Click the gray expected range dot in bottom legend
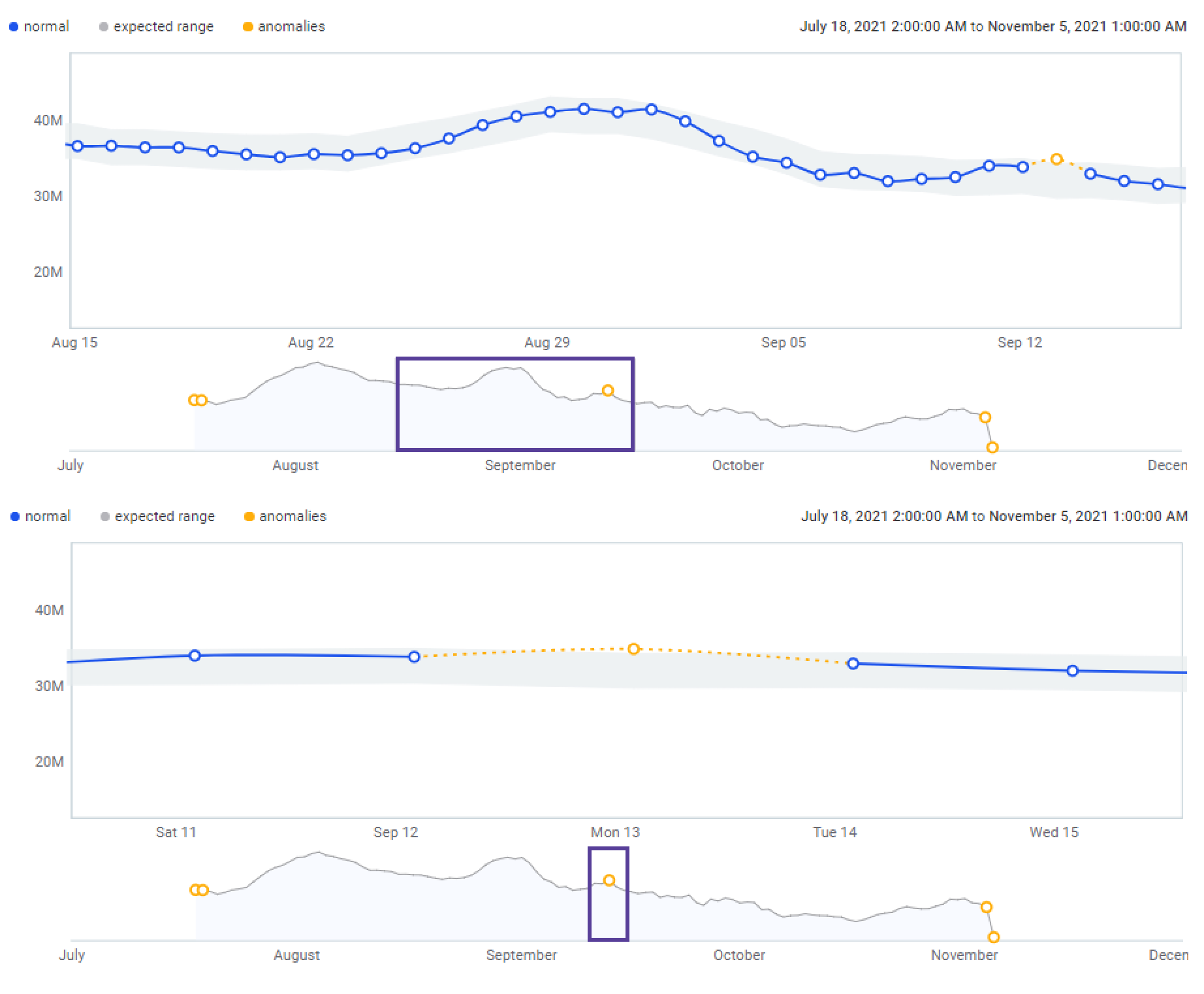 tap(104, 517)
